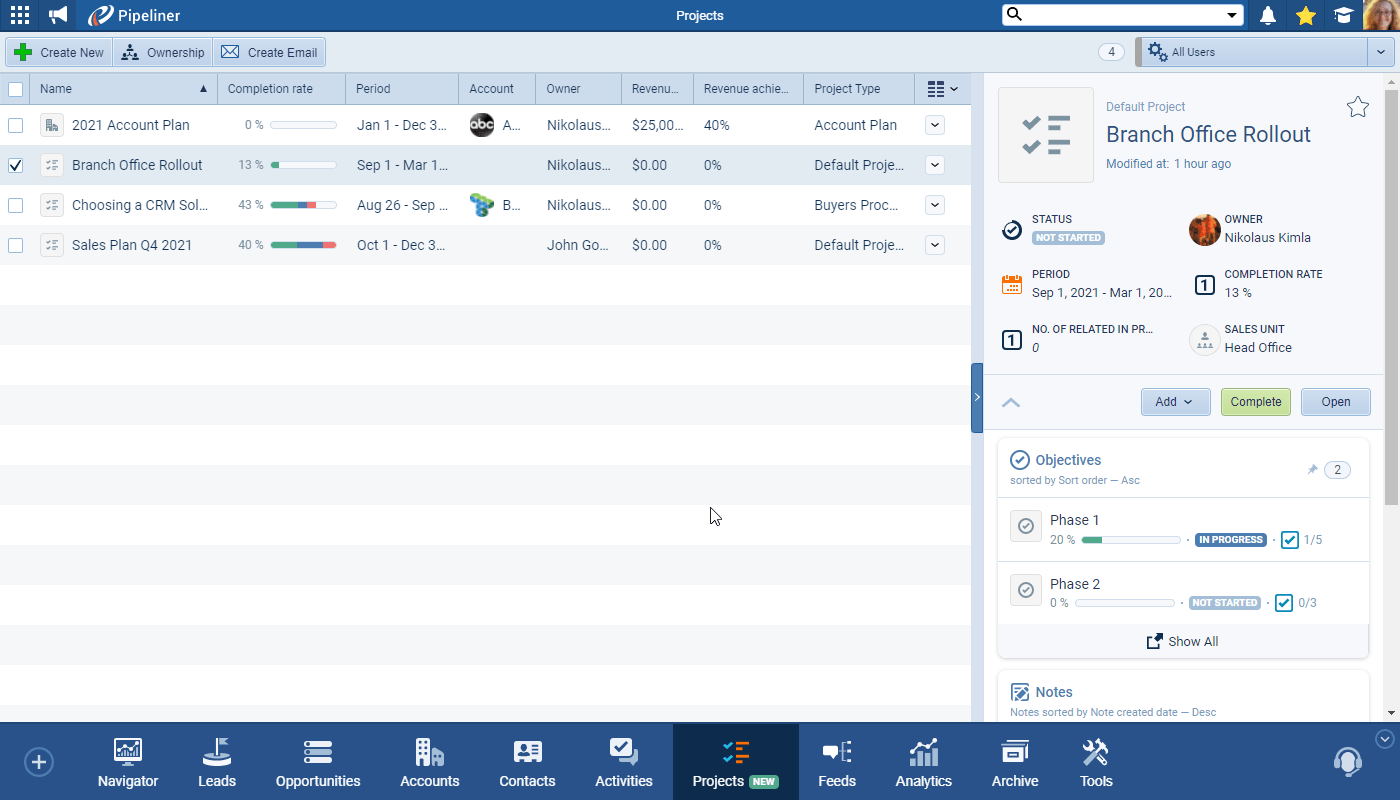Go to the Archive section

pyautogui.click(x=1014, y=761)
